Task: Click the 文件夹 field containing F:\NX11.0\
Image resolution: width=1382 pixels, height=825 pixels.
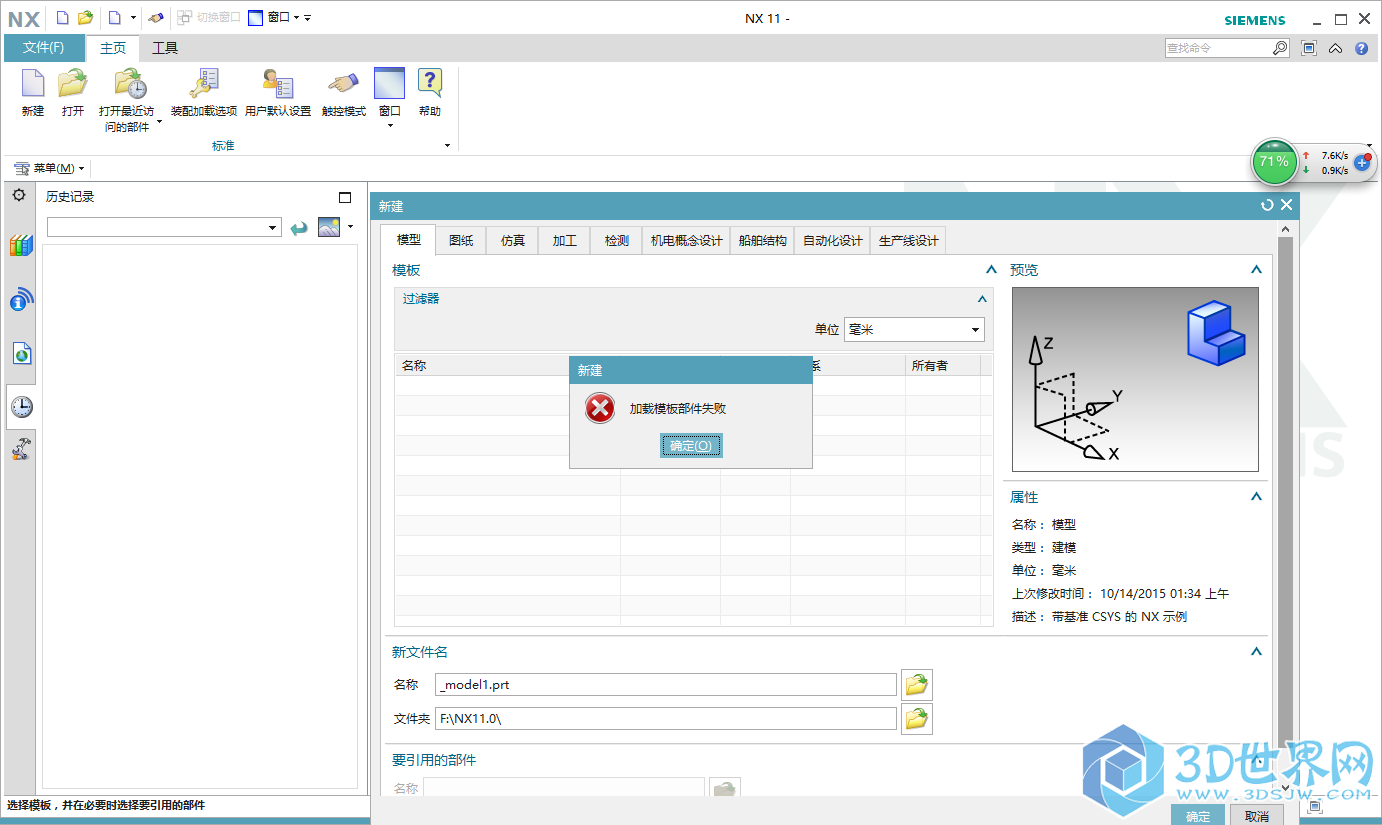Action: click(x=666, y=719)
